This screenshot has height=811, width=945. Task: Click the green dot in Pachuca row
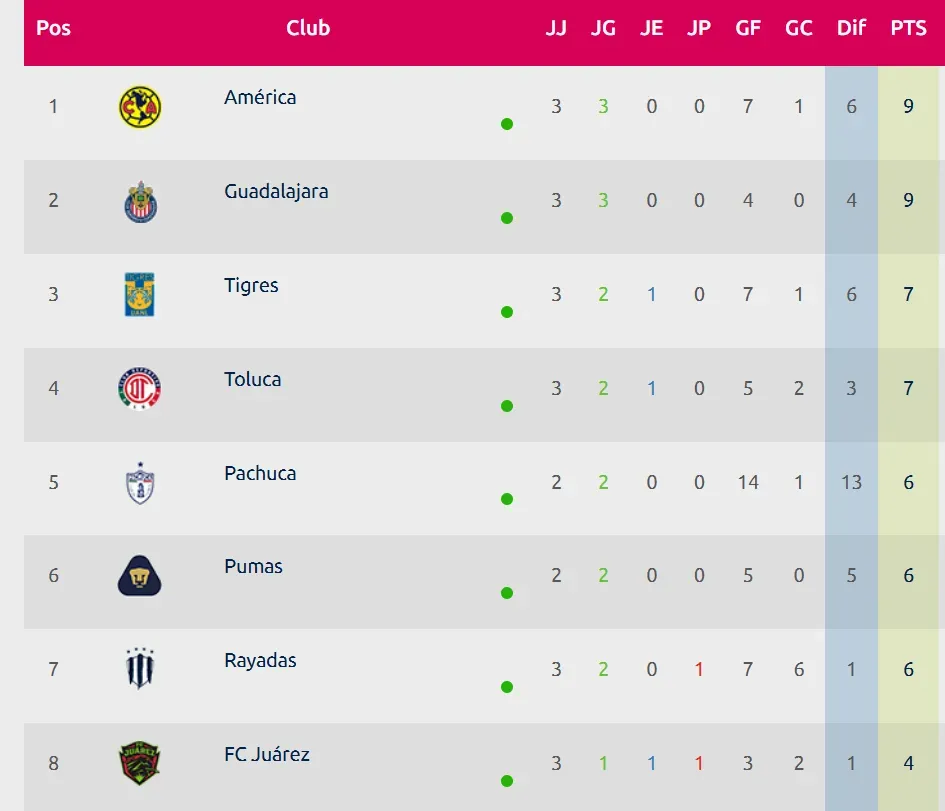(x=507, y=499)
